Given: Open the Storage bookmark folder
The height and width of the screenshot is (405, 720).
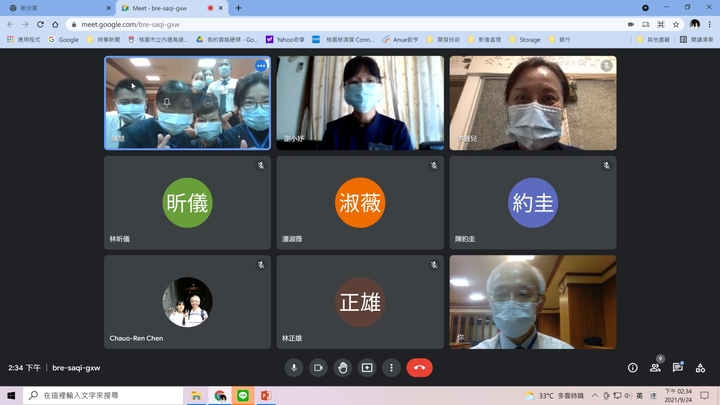Looking at the screenshot, I should coord(529,39).
